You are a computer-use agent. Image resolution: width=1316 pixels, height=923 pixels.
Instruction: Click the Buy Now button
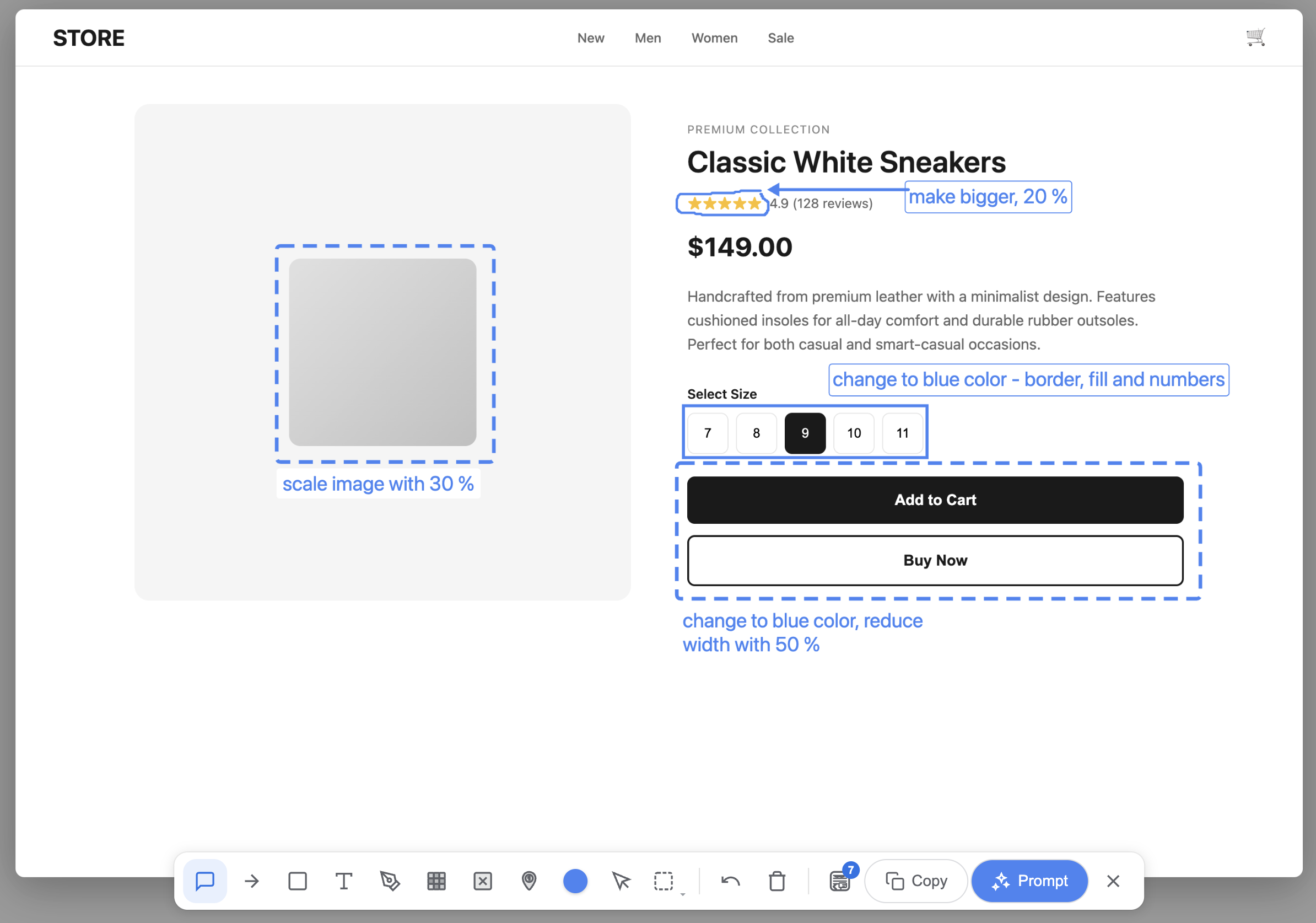point(935,560)
